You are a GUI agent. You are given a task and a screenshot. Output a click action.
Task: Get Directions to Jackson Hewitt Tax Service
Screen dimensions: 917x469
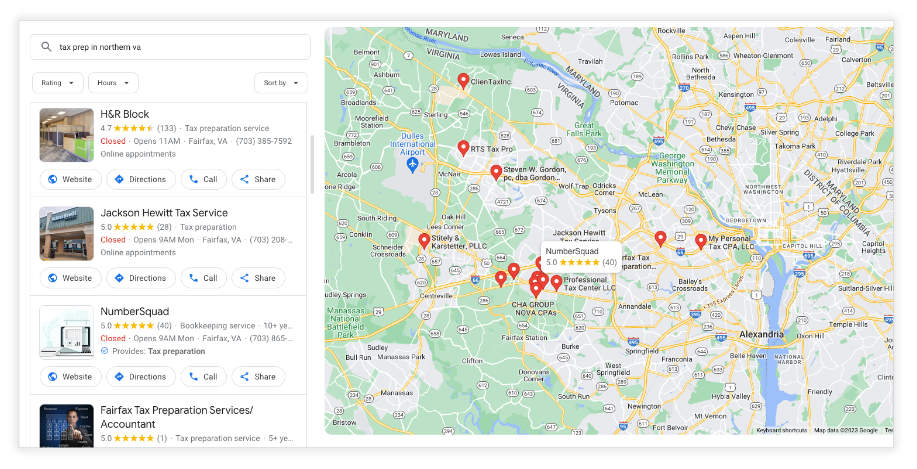click(140, 278)
